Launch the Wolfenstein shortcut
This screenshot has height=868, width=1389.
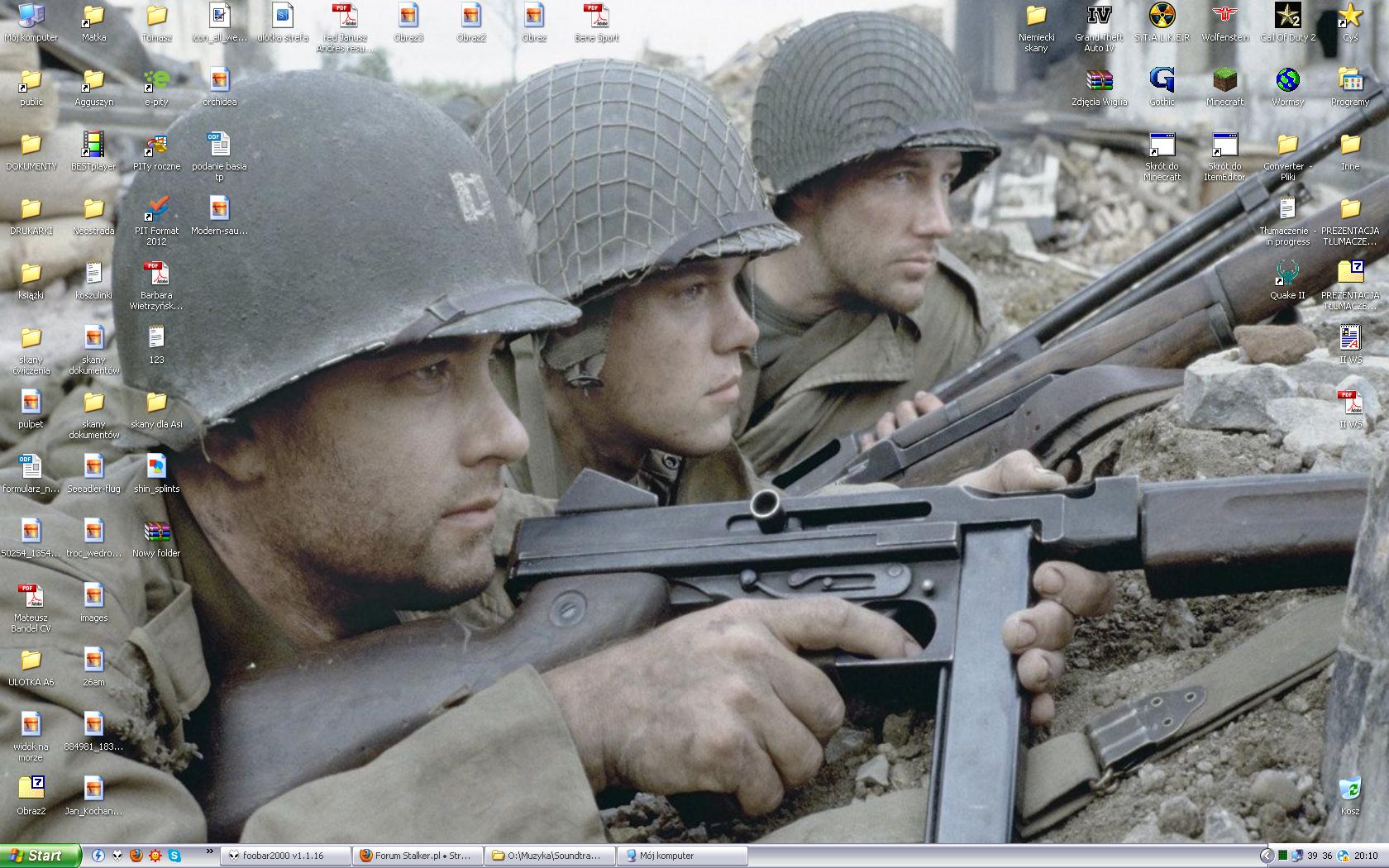point(1224,22)
